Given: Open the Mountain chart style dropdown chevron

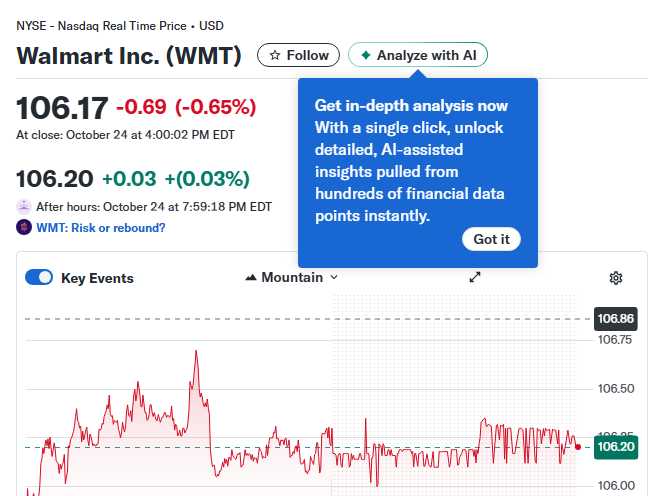Looking at the screenshot, I should pos(334,278).
